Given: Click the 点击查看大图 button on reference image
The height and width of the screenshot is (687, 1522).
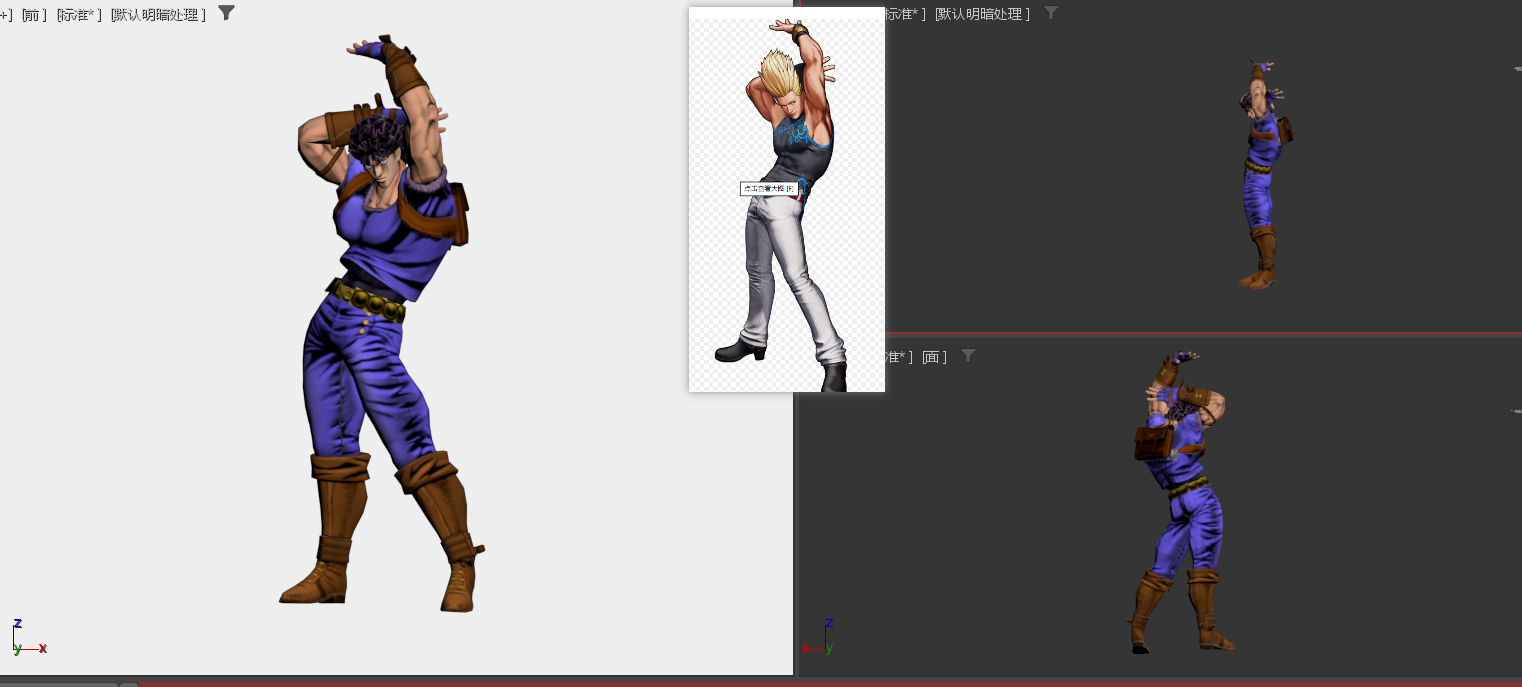Looking at the screenshot, I should [771, 187].
